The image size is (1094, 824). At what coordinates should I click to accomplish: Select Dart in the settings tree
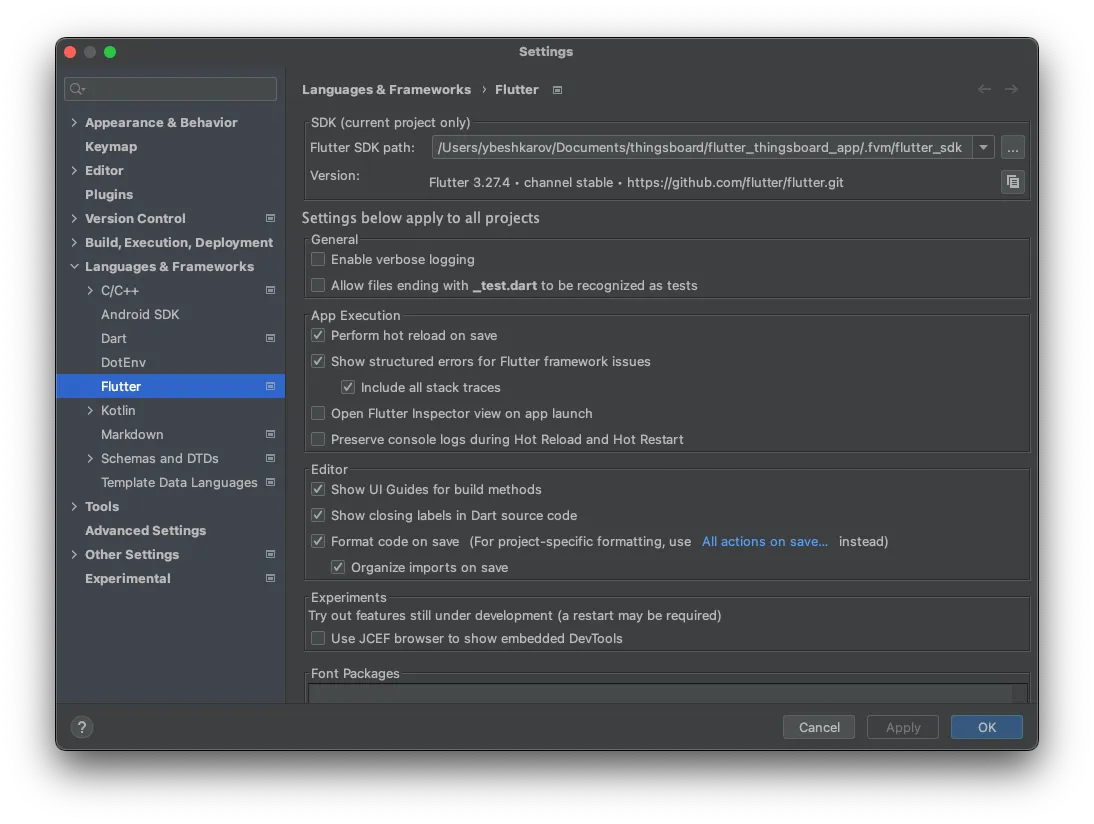click(x=114, y=338)
